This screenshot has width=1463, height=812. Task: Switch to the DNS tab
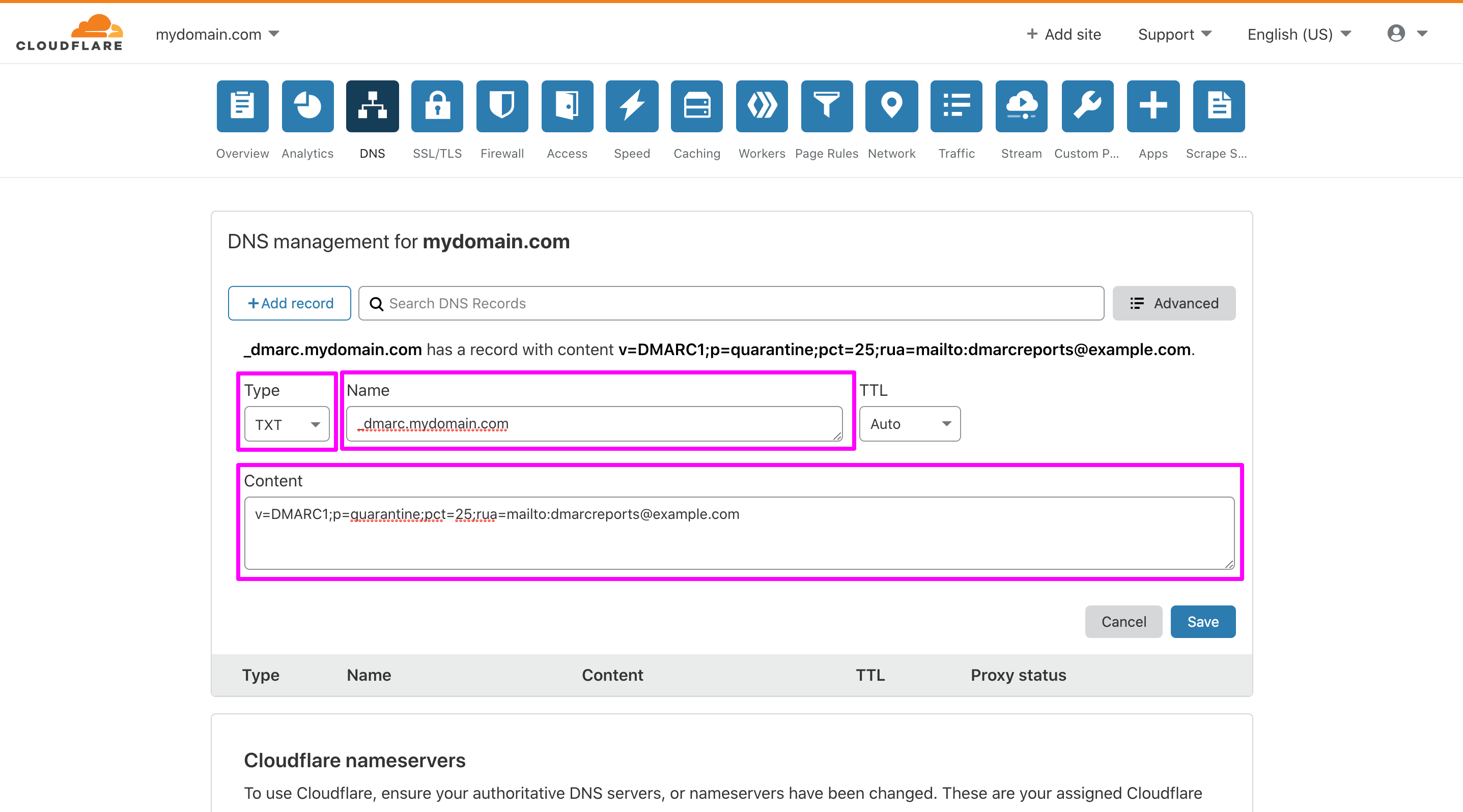(372, 106)
